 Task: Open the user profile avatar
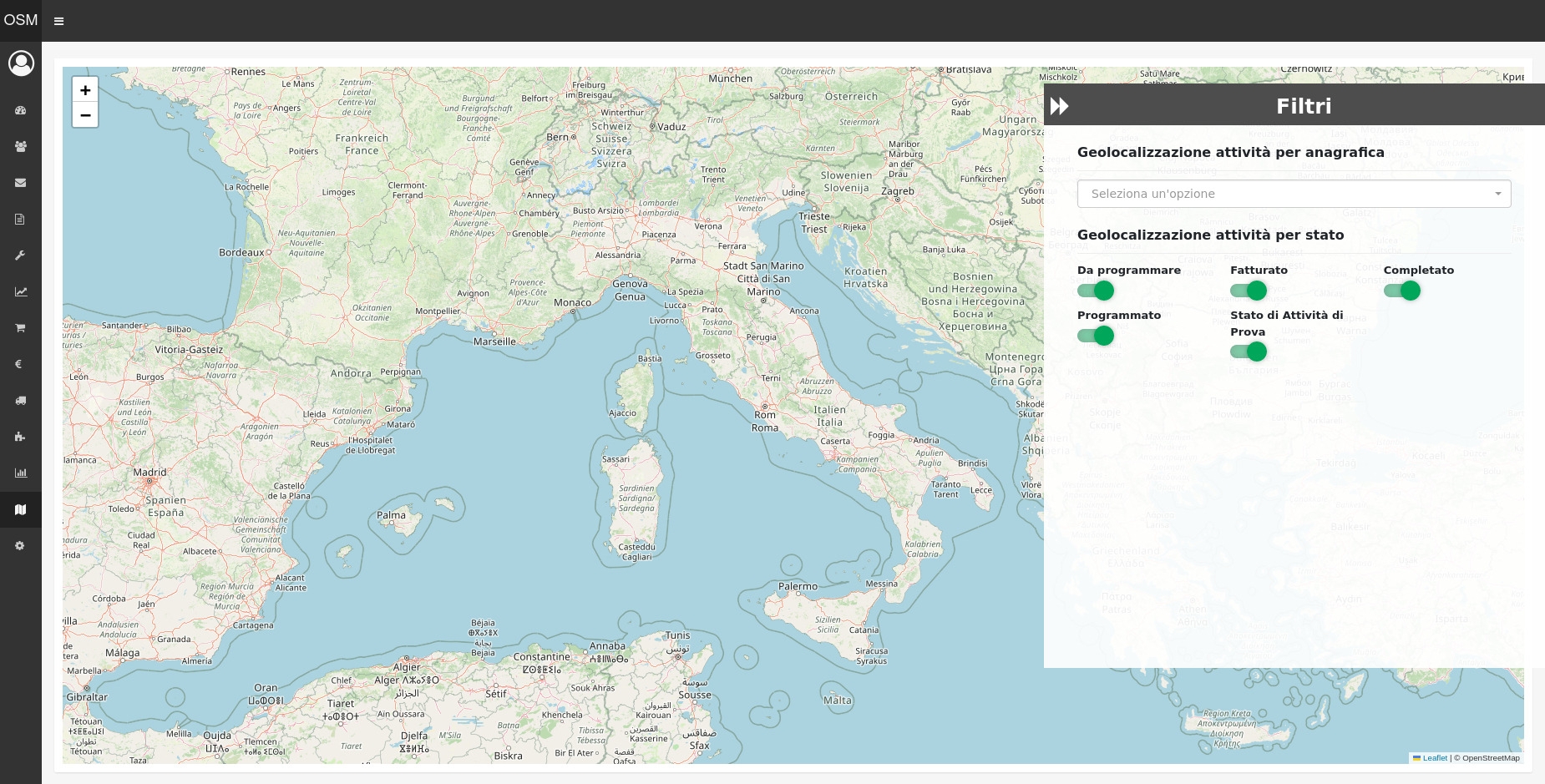click(21, 63)
